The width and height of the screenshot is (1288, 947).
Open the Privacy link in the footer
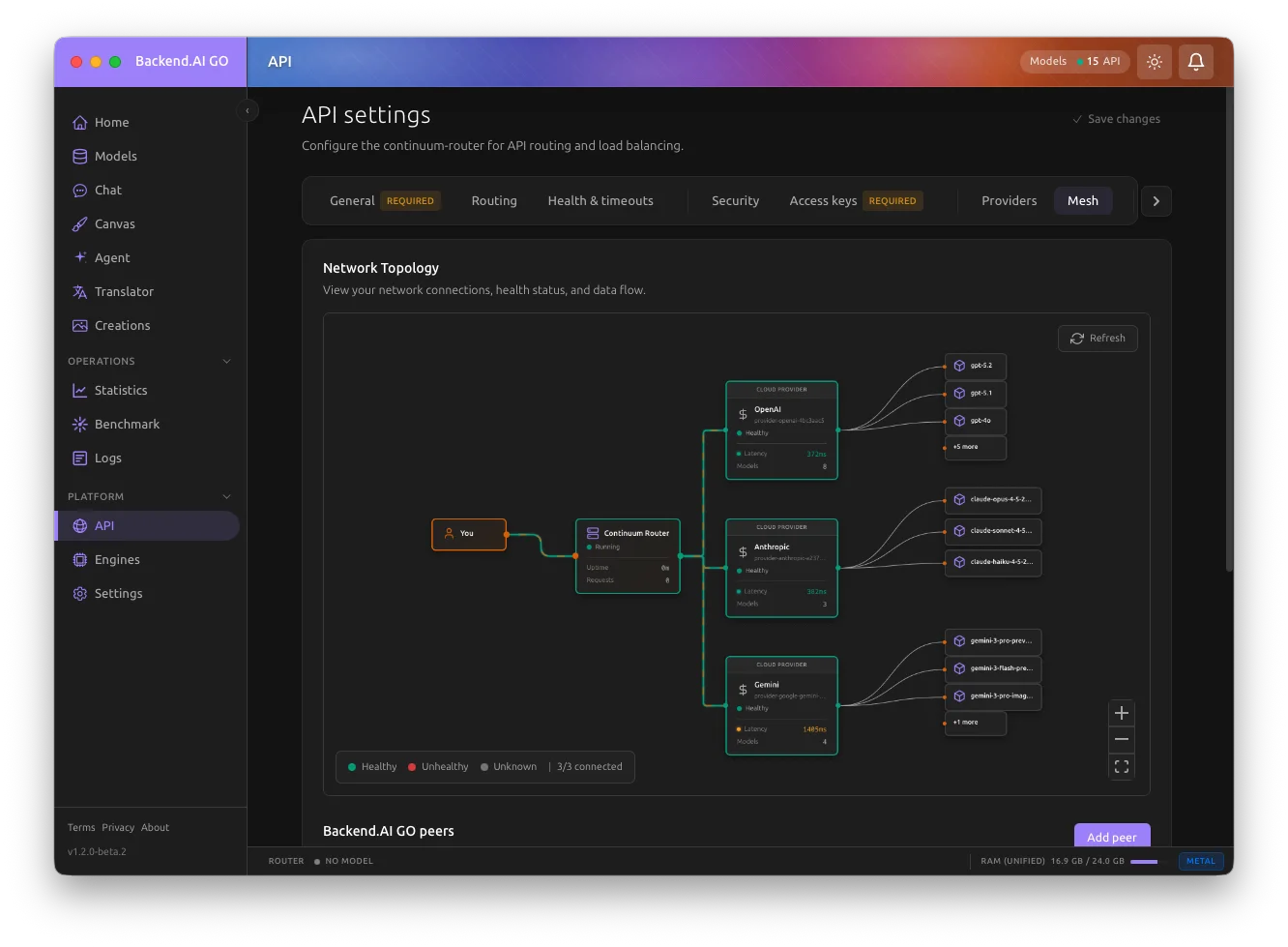pyautogui.click(x=118, y=827)
